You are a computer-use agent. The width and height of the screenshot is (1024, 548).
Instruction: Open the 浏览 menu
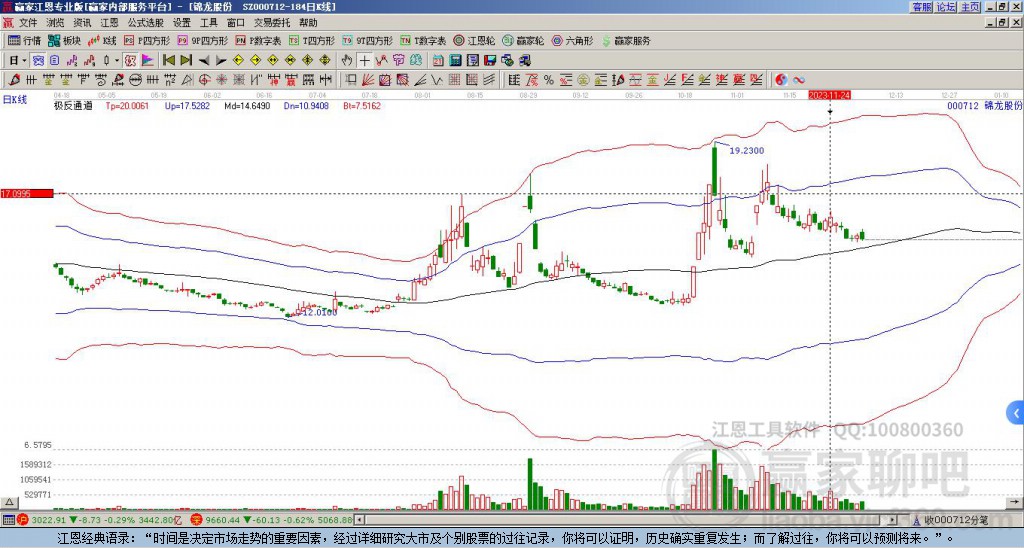[x=56, y=23]
